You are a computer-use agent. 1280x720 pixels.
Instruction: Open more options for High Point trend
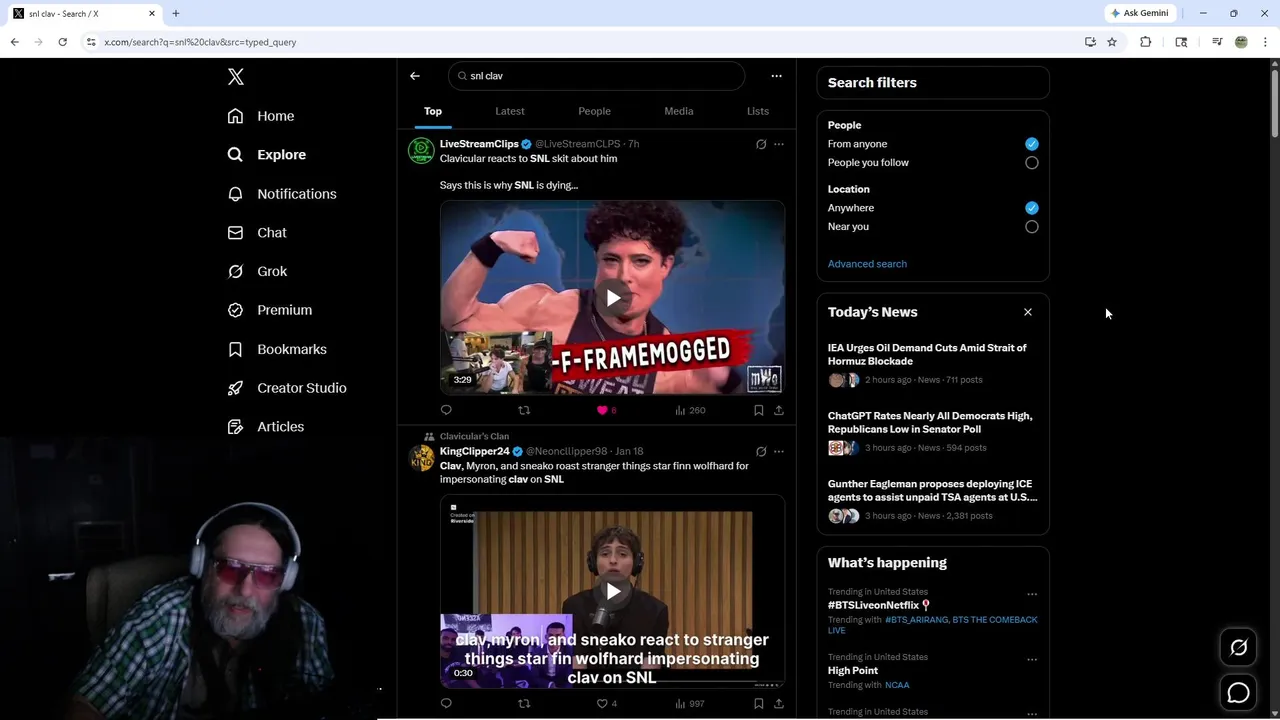click(x=1032, y=660)
